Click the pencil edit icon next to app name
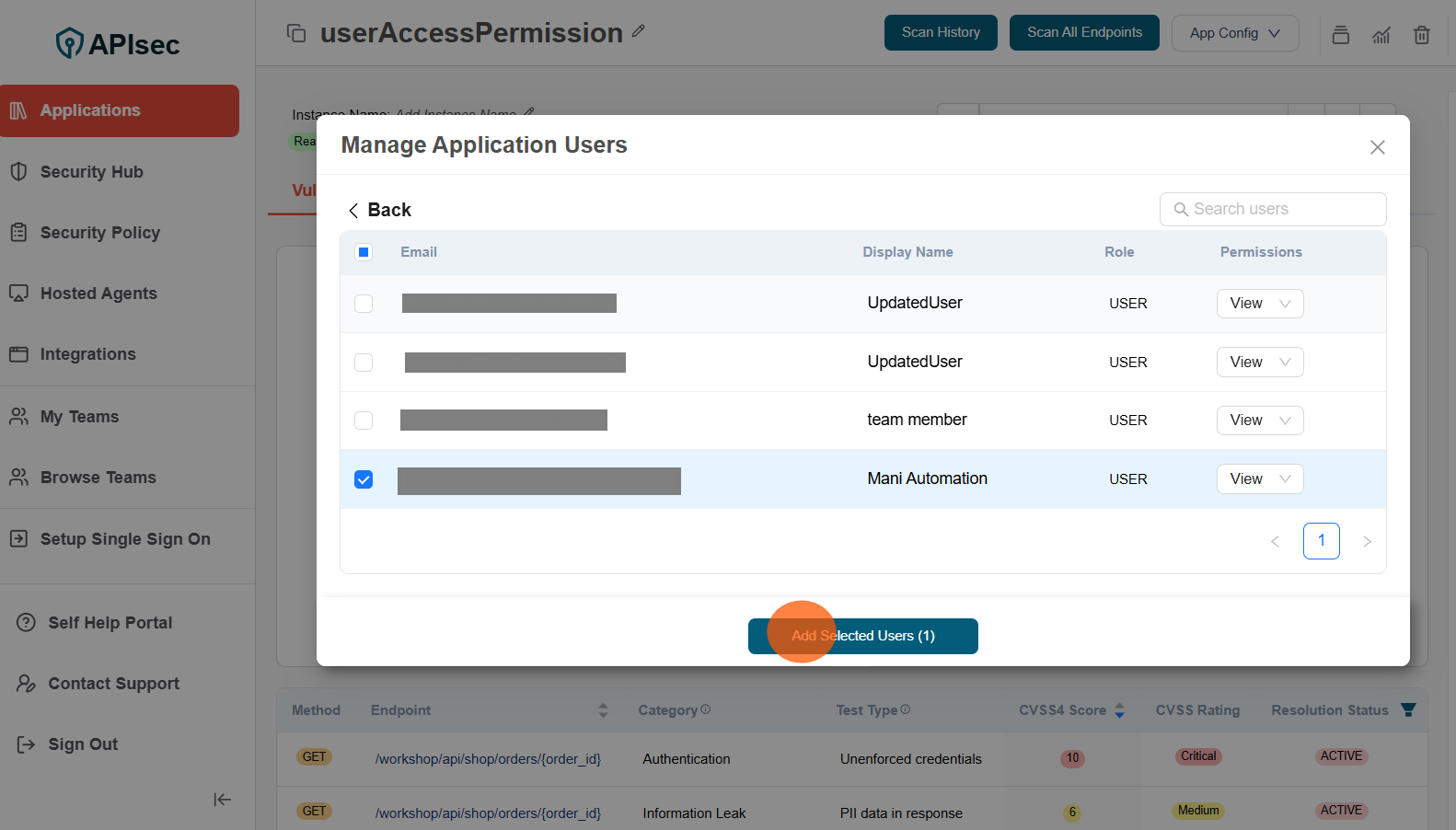This screenshot has height=830, width=1456. pos(638,31)
